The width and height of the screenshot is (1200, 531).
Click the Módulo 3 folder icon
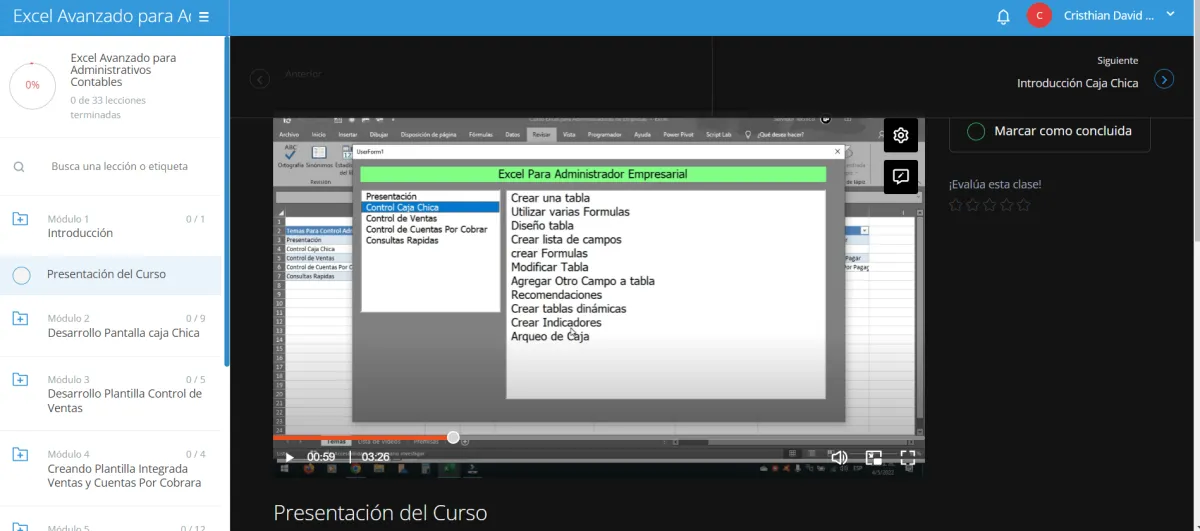[20, 379]
